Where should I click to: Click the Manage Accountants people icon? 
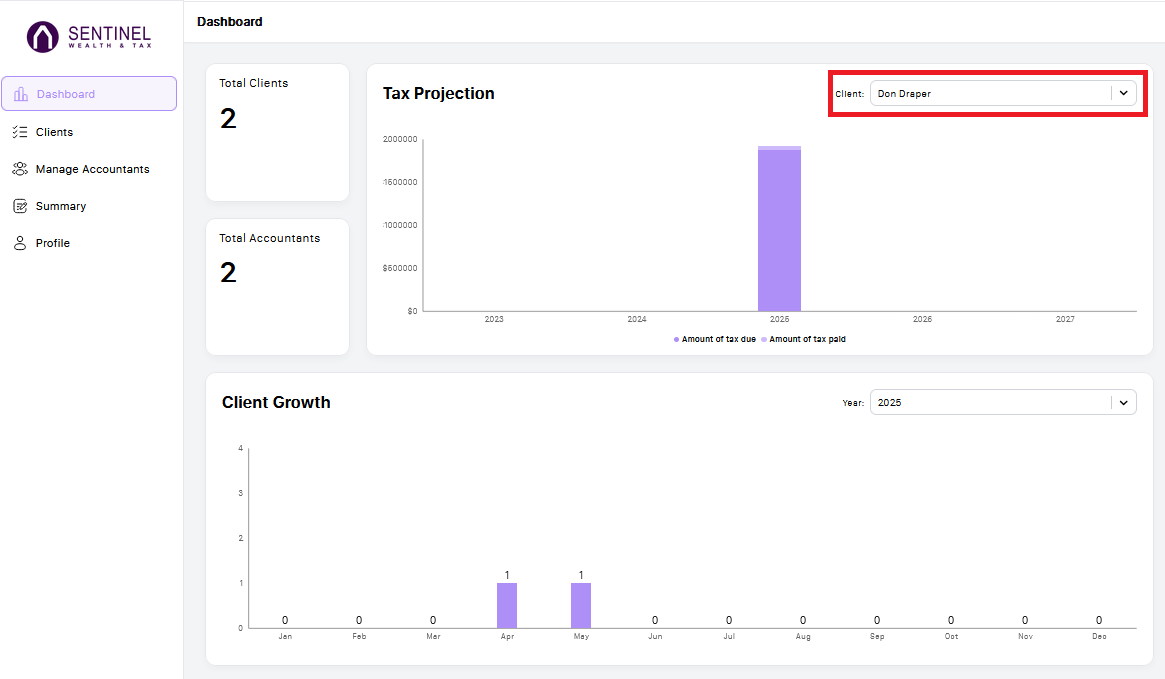tap(20, 169)
